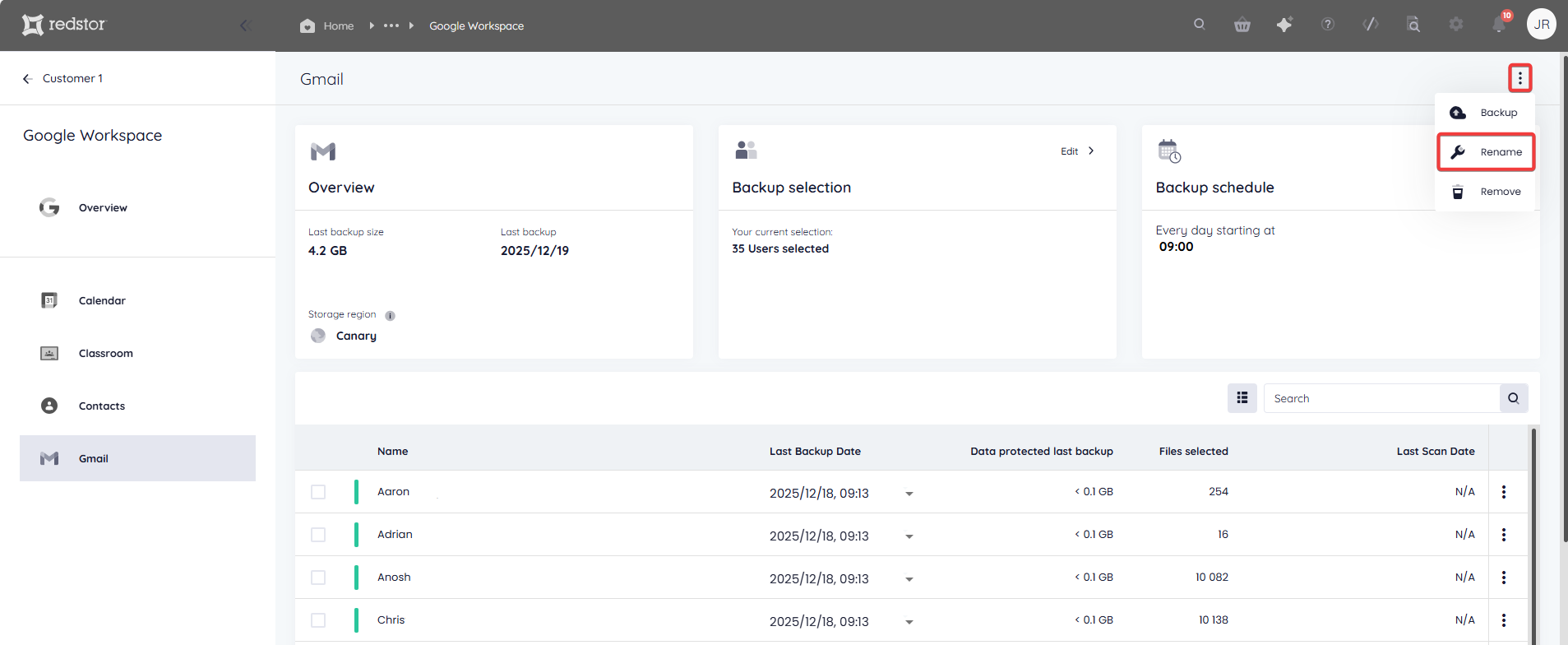Open row actions menu for Adrian

[1504, 535]
